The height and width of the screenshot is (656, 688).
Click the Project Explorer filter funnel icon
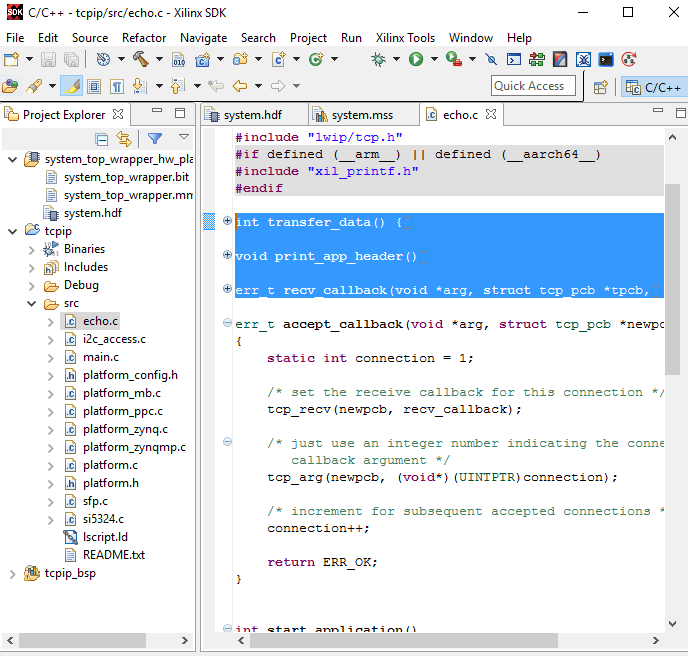click(155, 139)
